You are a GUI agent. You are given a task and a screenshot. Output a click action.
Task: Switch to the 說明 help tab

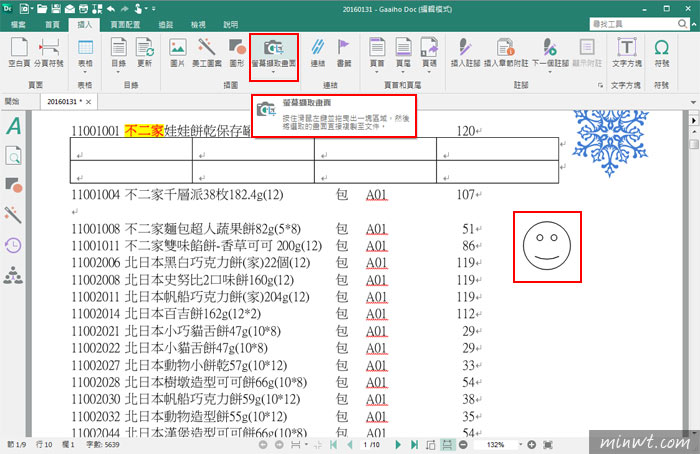(230, 25)
